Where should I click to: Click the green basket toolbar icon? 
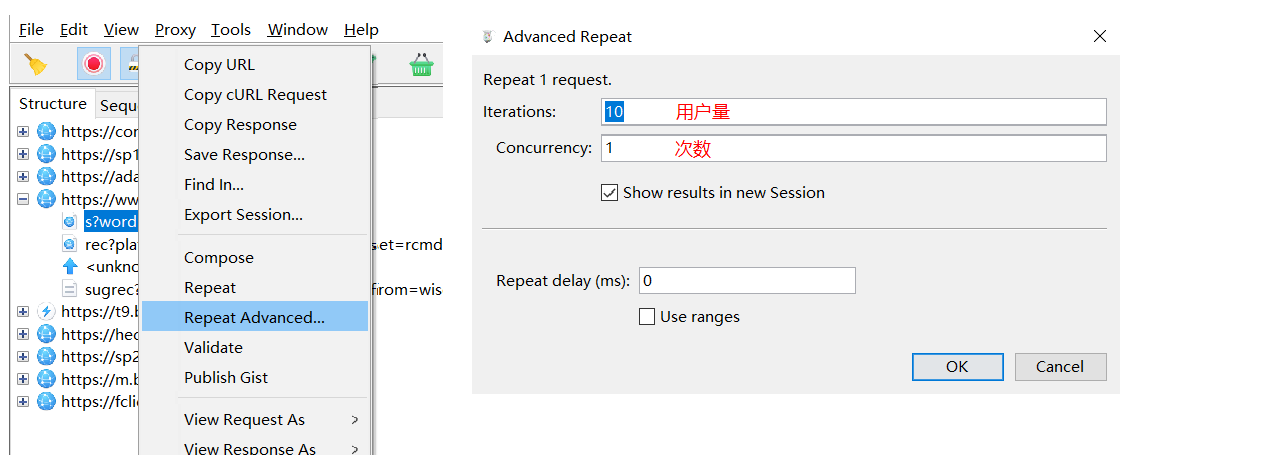point(421,66)
